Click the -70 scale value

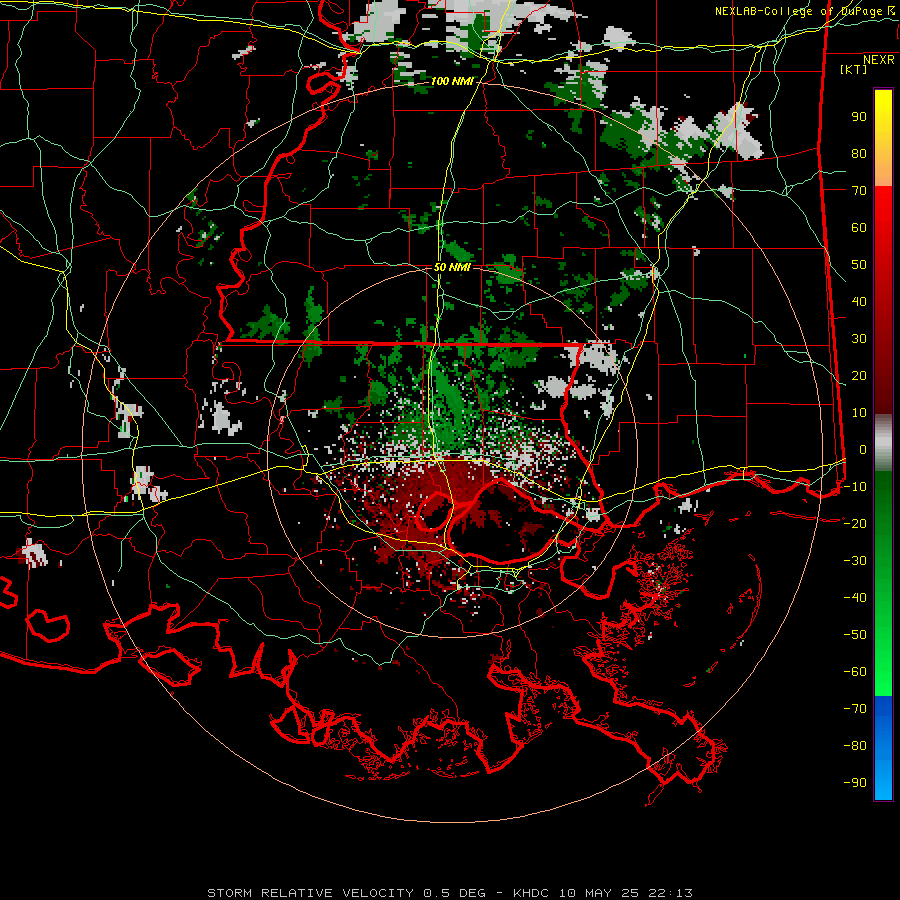coord(855,709)
